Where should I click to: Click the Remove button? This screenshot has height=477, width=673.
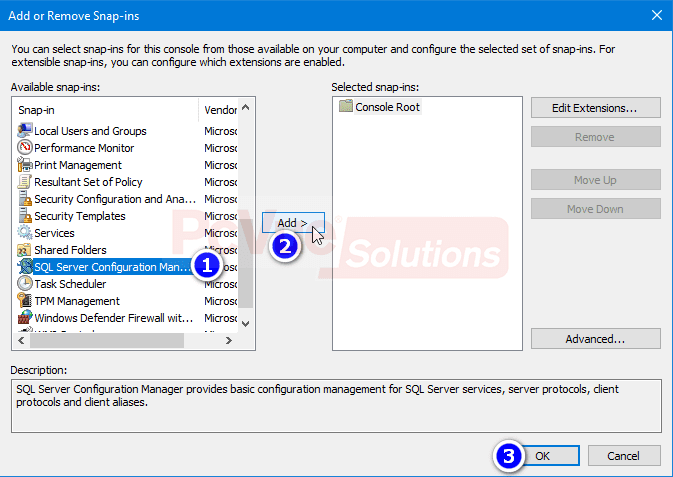595,137
